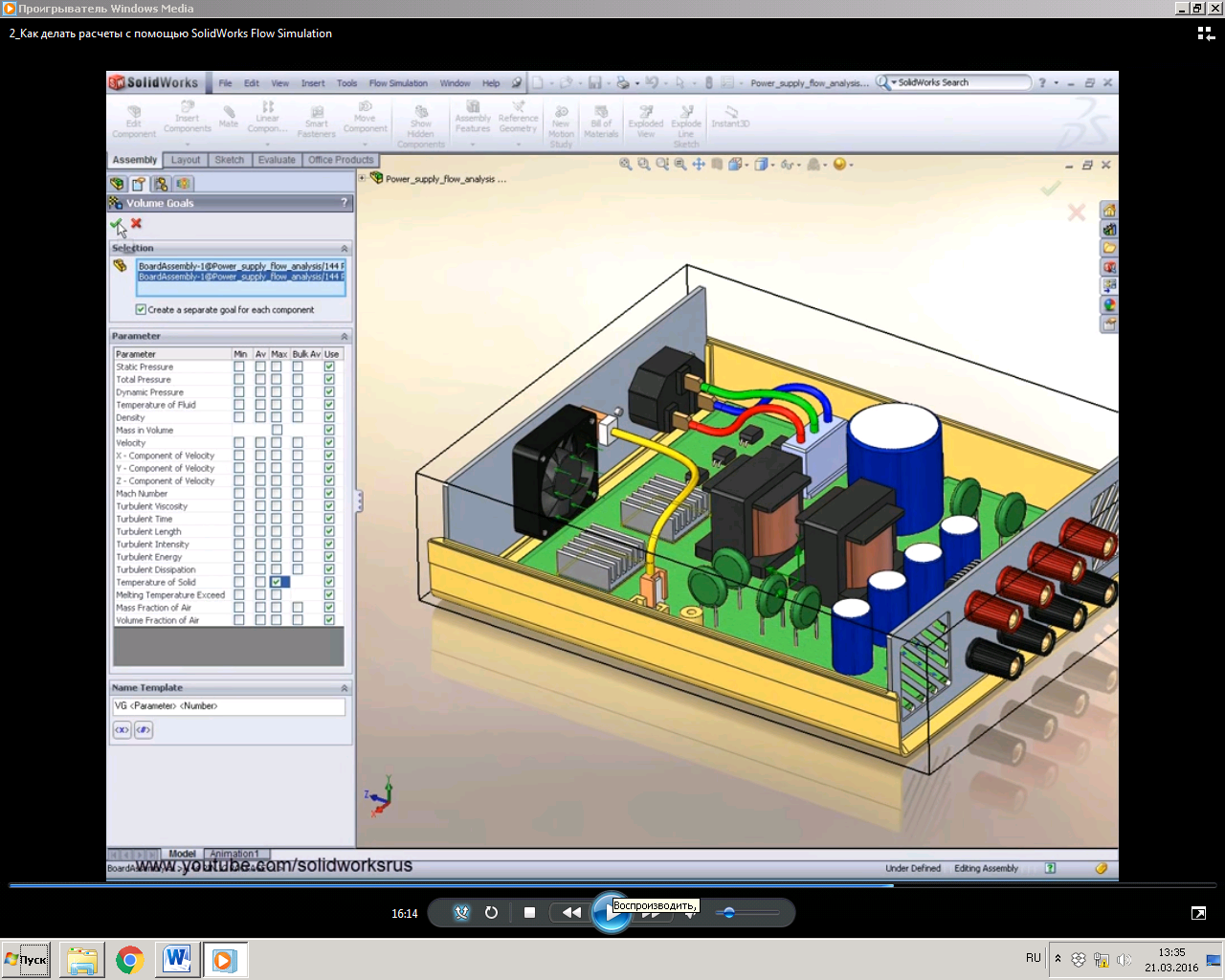Open SolidWorks Search dropdown arrow
Screen dimensions: 1225x980
pos(894,83)
